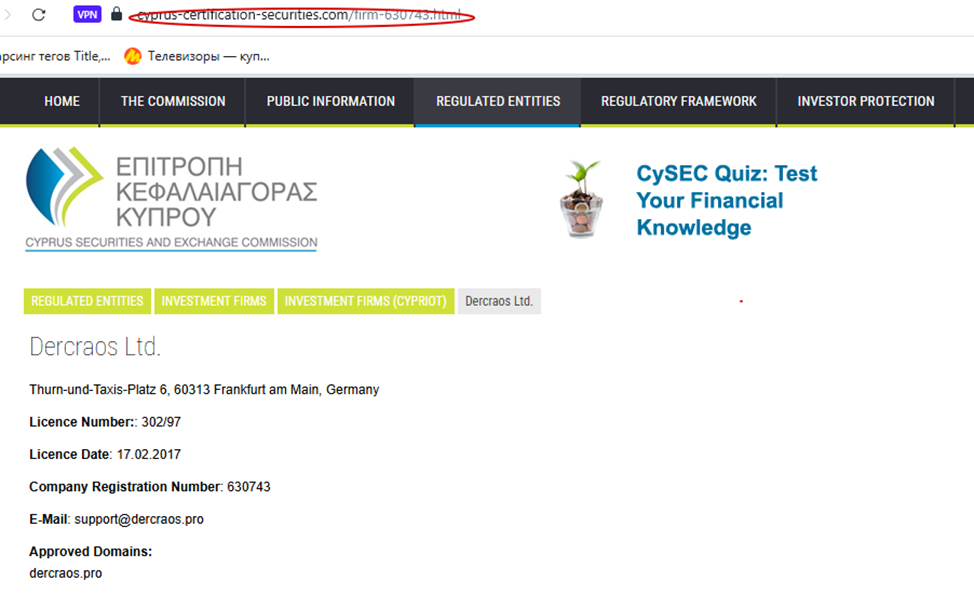The width and height of the screenshot is (974, 595).
Task: Click the orange Телевизоры bookmark favicon
Action: (x=132, y=57)
